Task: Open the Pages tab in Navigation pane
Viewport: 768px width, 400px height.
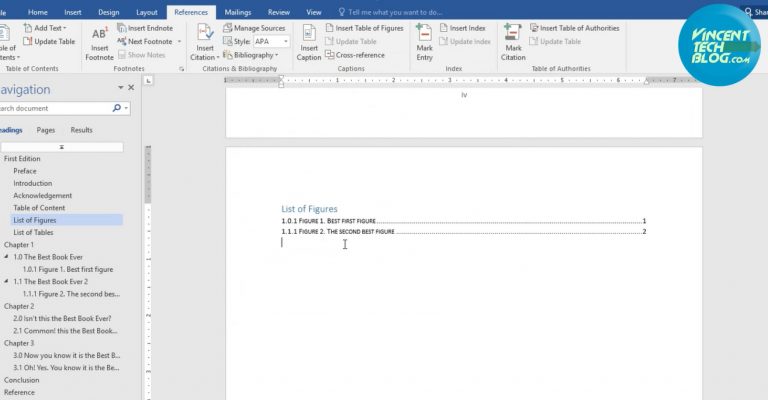Action: (x=46, y=130)
